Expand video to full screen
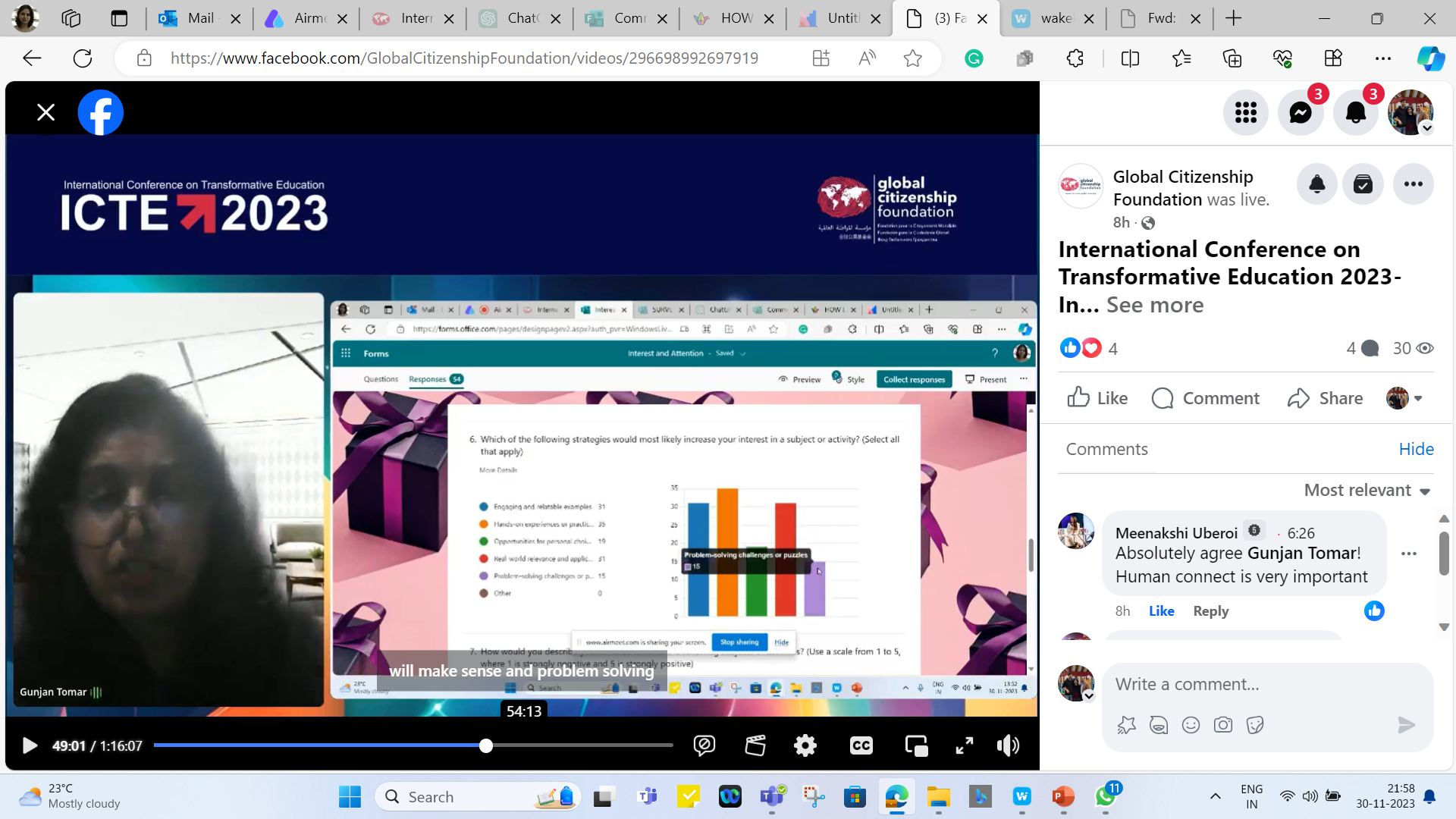Viewport: 1456px width, 819px height. pos(964,745)
